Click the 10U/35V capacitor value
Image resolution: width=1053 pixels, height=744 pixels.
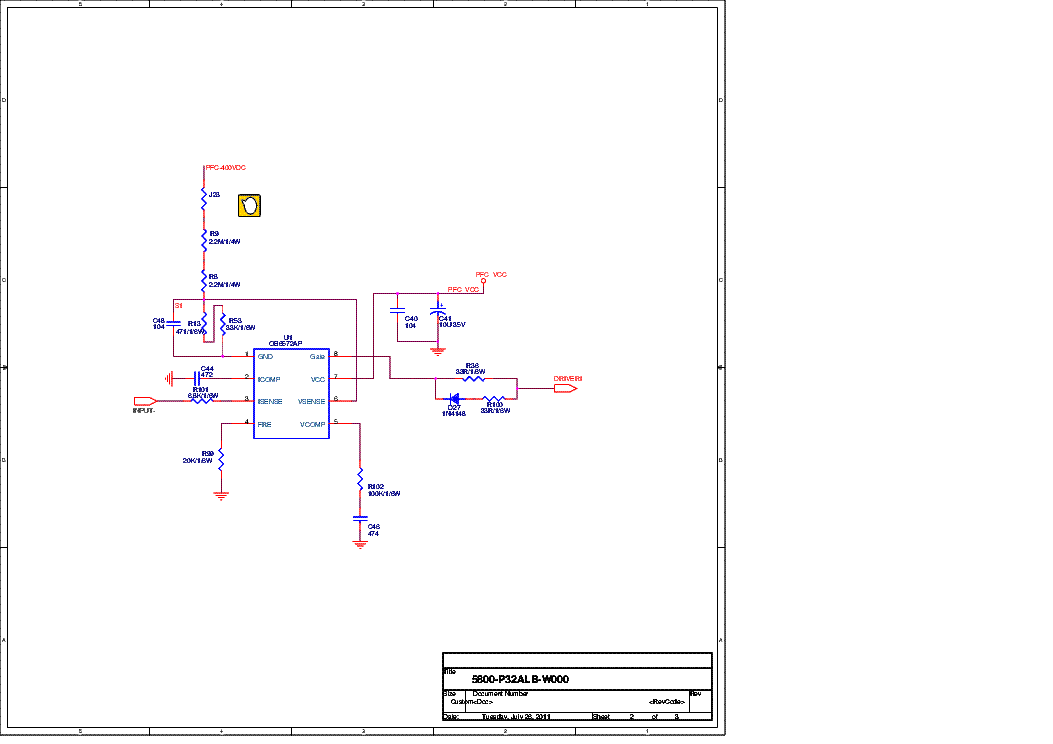[452, 325]
